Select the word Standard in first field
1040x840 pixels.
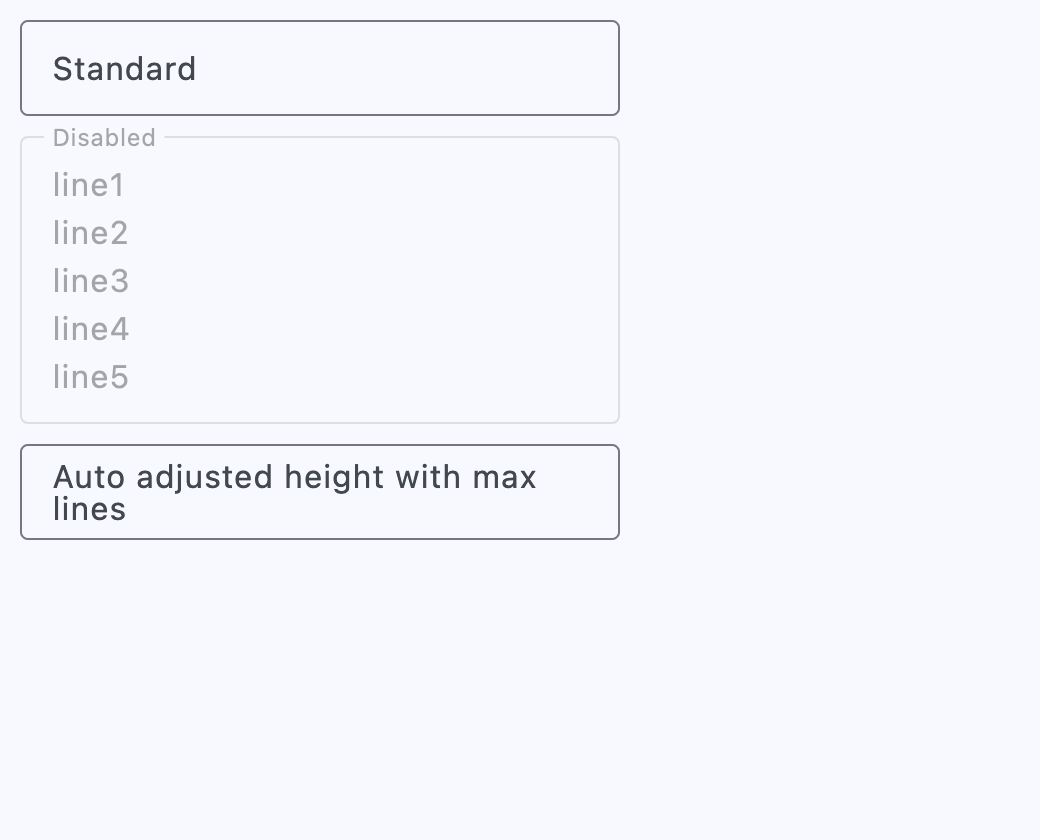125,69
